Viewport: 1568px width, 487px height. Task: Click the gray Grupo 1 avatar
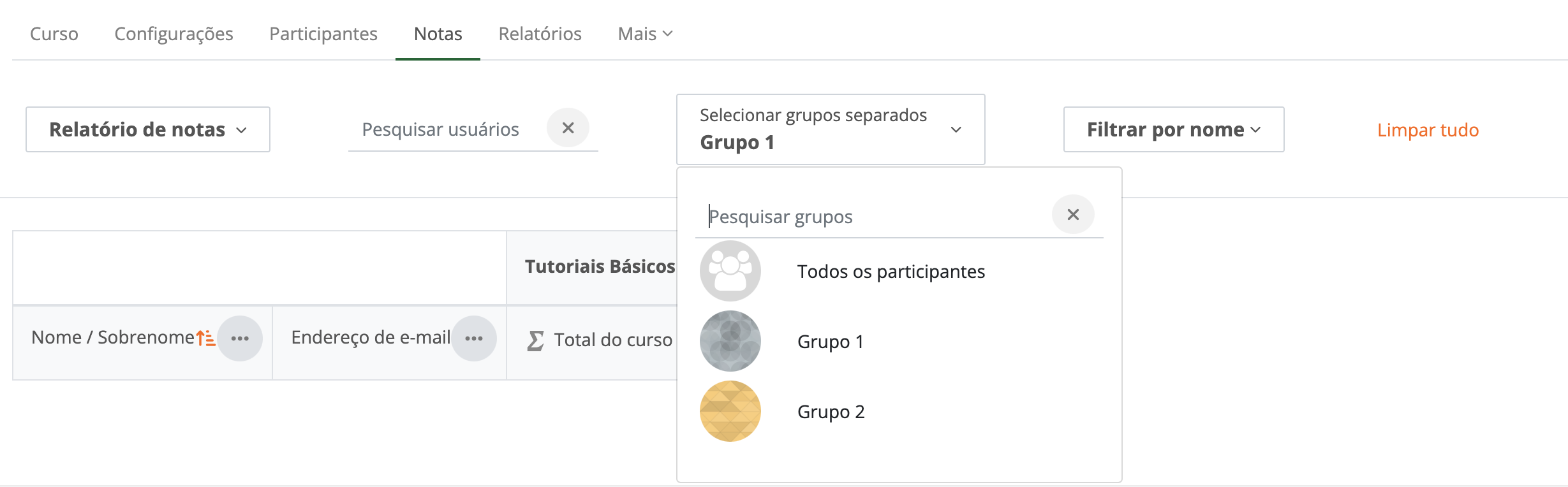(730, 341)
